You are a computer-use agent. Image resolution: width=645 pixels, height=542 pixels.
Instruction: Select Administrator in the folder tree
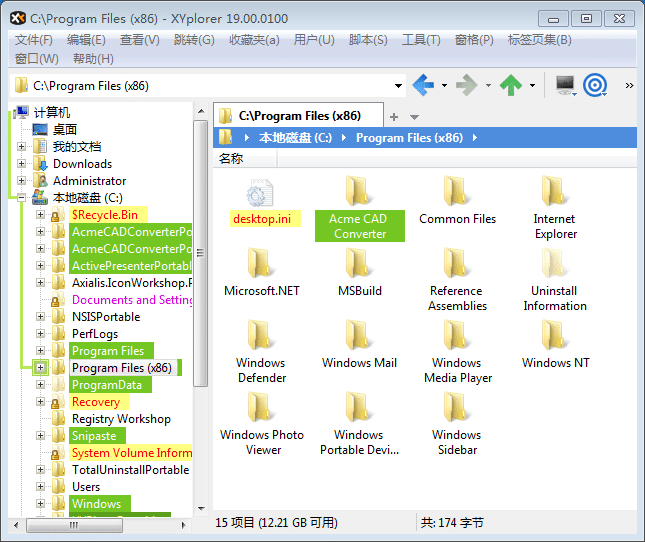point(89,181)
